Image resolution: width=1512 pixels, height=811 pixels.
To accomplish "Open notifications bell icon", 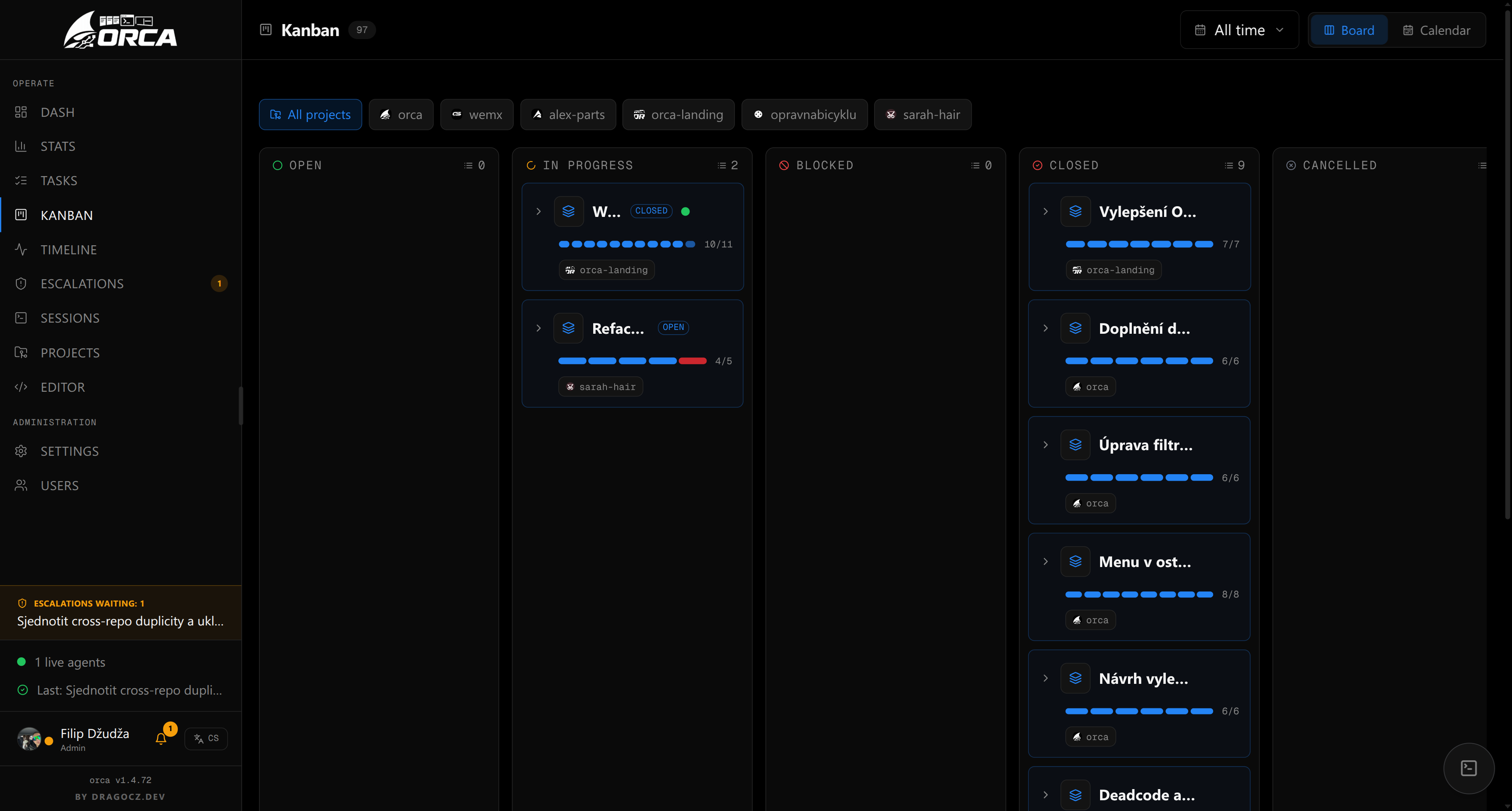I will (161, 739).
